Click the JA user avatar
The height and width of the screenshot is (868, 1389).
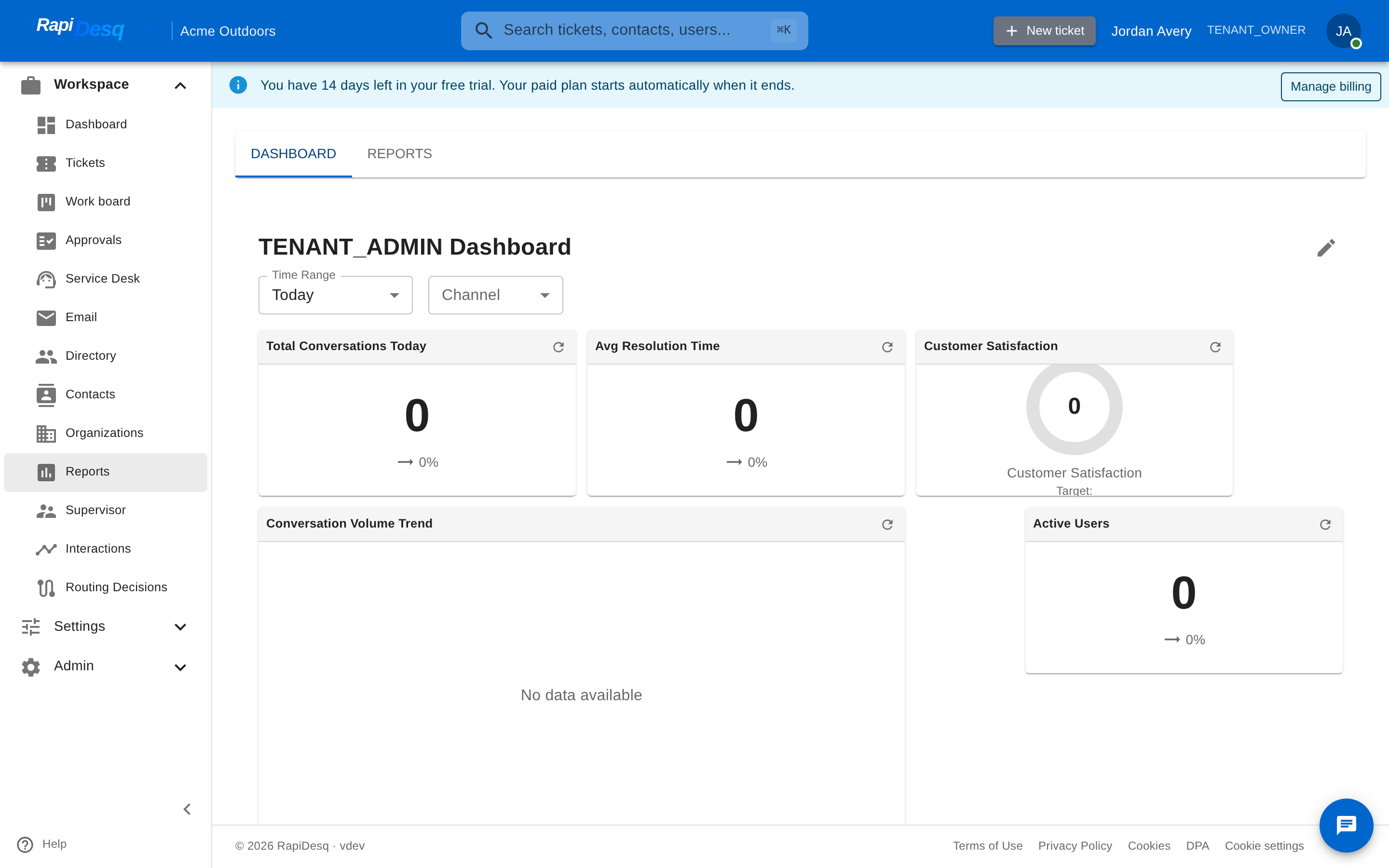(x=1344, y=31)
